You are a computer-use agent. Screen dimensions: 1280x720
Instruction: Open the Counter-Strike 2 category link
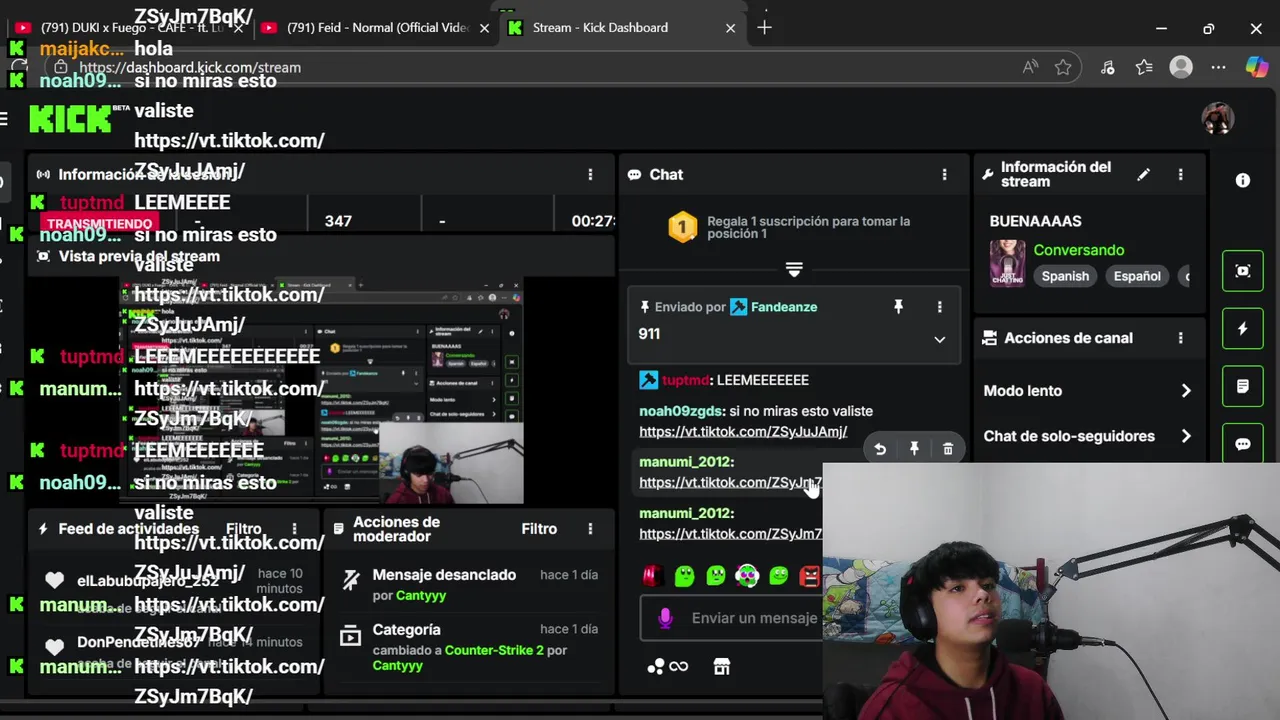494,650
